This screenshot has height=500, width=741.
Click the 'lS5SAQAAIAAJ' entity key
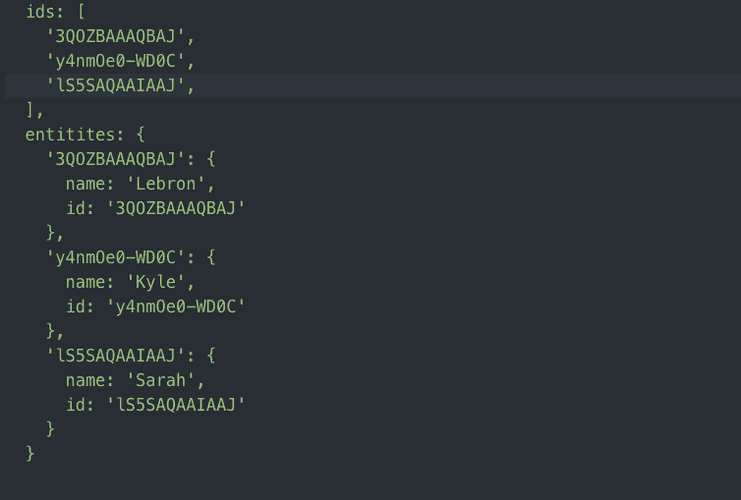115,356
